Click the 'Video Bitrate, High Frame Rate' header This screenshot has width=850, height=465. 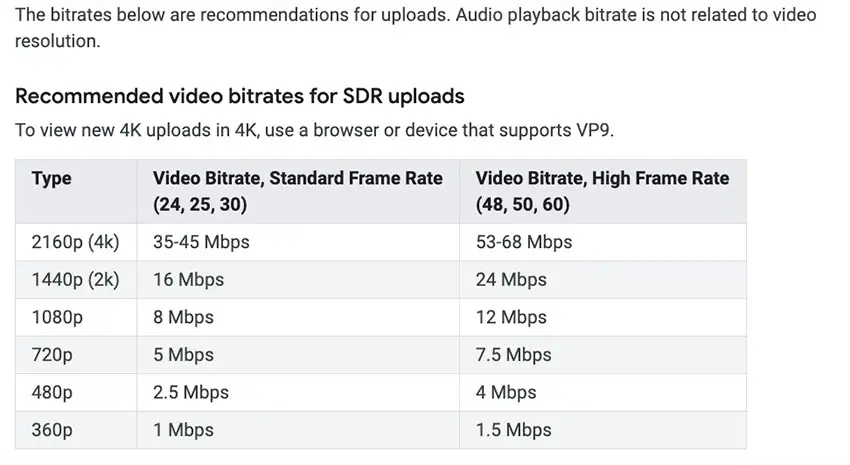pyautogui.click(x=602, y=191)
